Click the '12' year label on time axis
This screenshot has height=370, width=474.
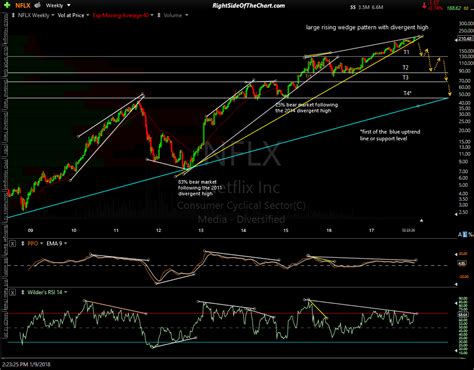point(159,230)
